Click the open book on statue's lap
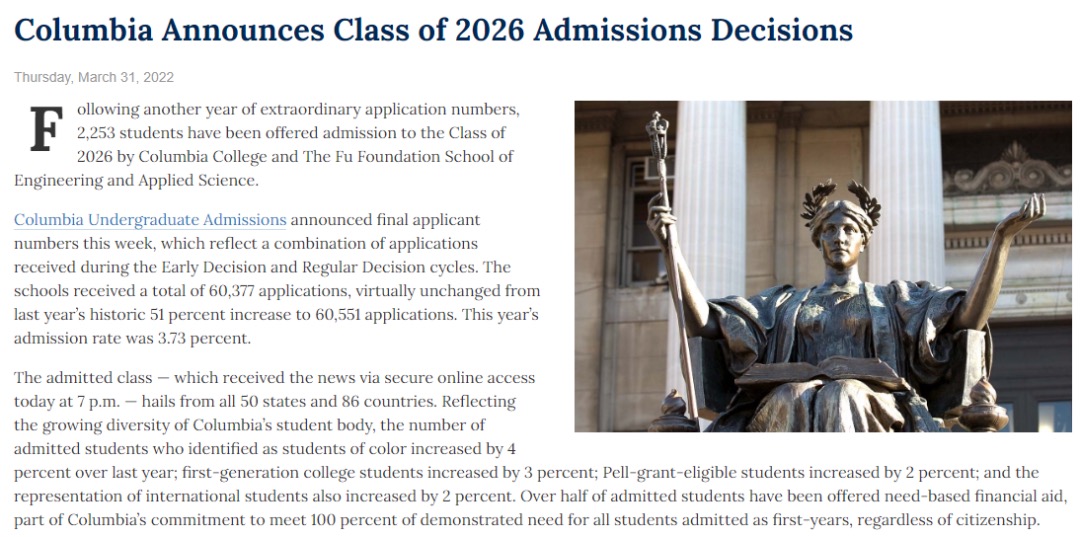 pyautogui.click(x=822, y=374)
